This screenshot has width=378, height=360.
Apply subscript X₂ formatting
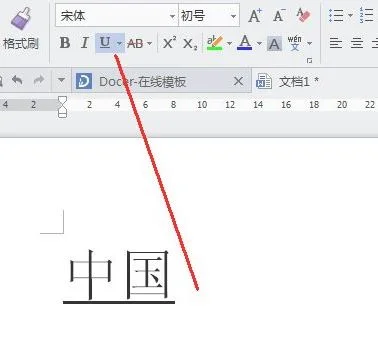[x=190, y=44]
